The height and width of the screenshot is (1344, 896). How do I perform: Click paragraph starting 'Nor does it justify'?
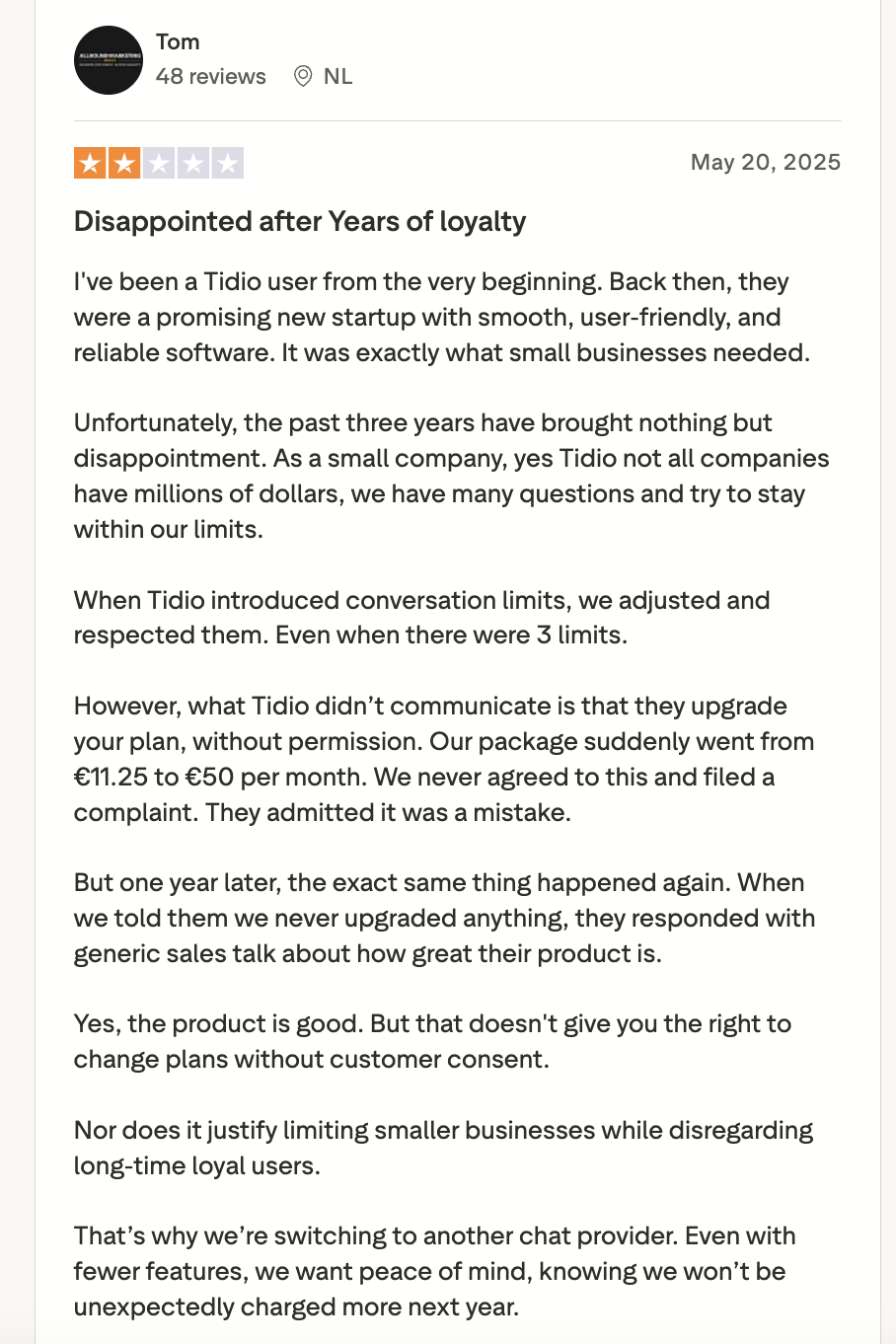pos(444,1148)
